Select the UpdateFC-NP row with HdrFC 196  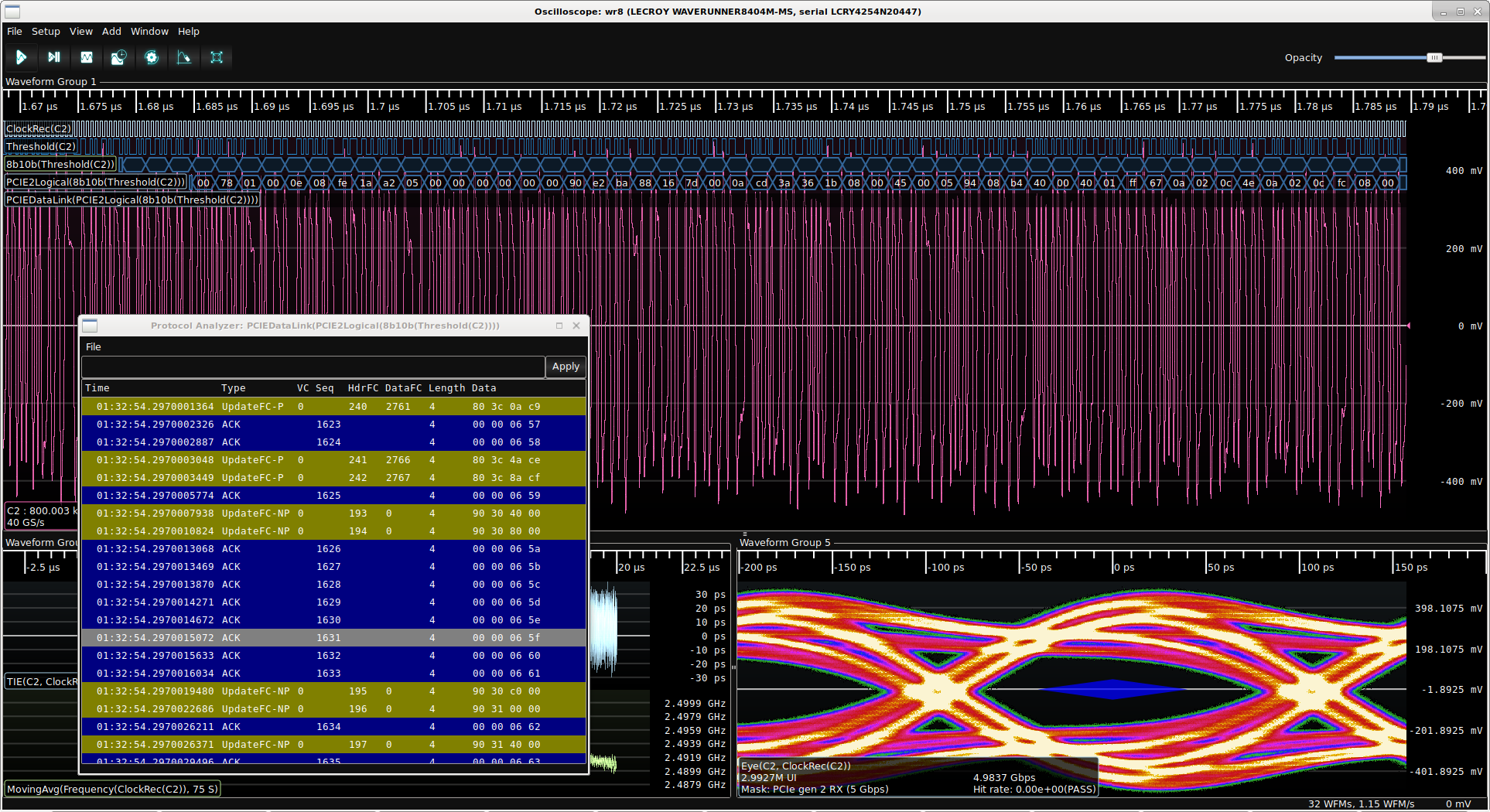click(333, 709)
